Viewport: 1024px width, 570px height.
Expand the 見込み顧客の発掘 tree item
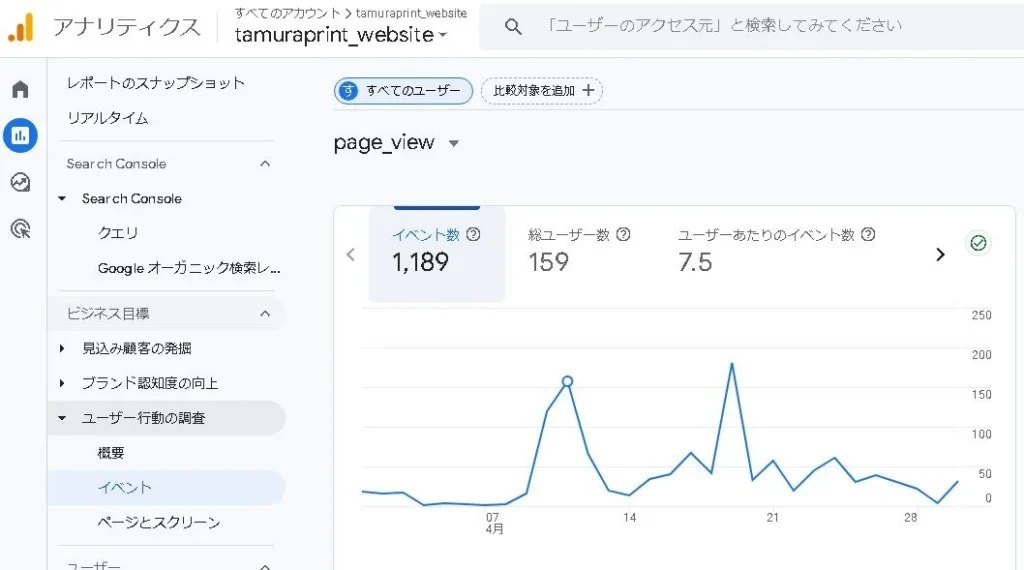pyautogui.click(x=62, y=349)
